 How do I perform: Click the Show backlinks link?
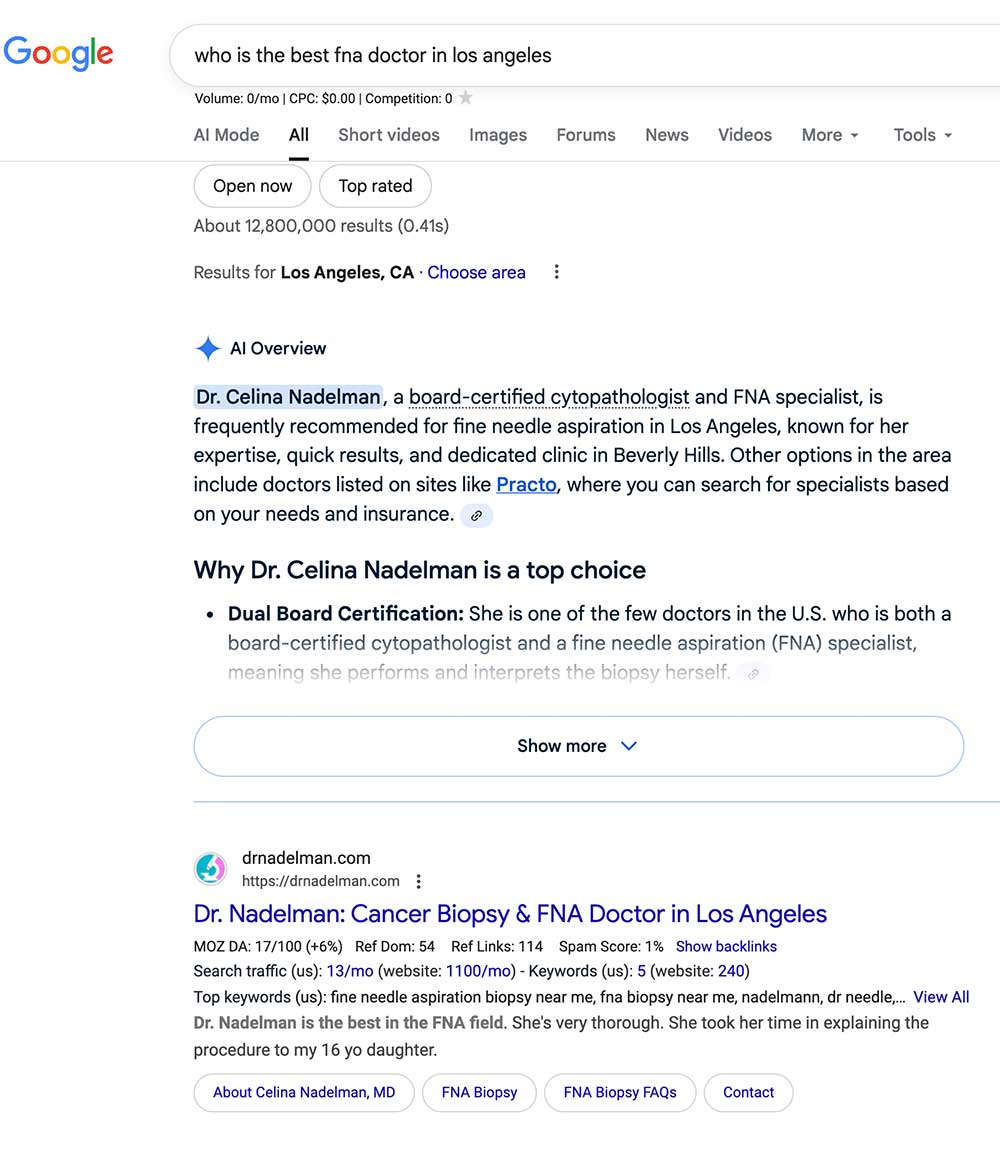pyautogui.click(x=726, y=946)
